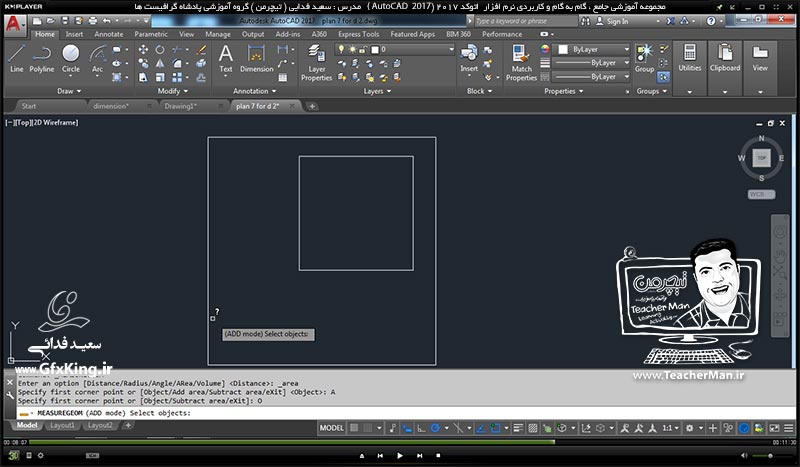The image size is (800, 467).
Task: Click the Mirror tool icon
Action: (x=160, y=64)
